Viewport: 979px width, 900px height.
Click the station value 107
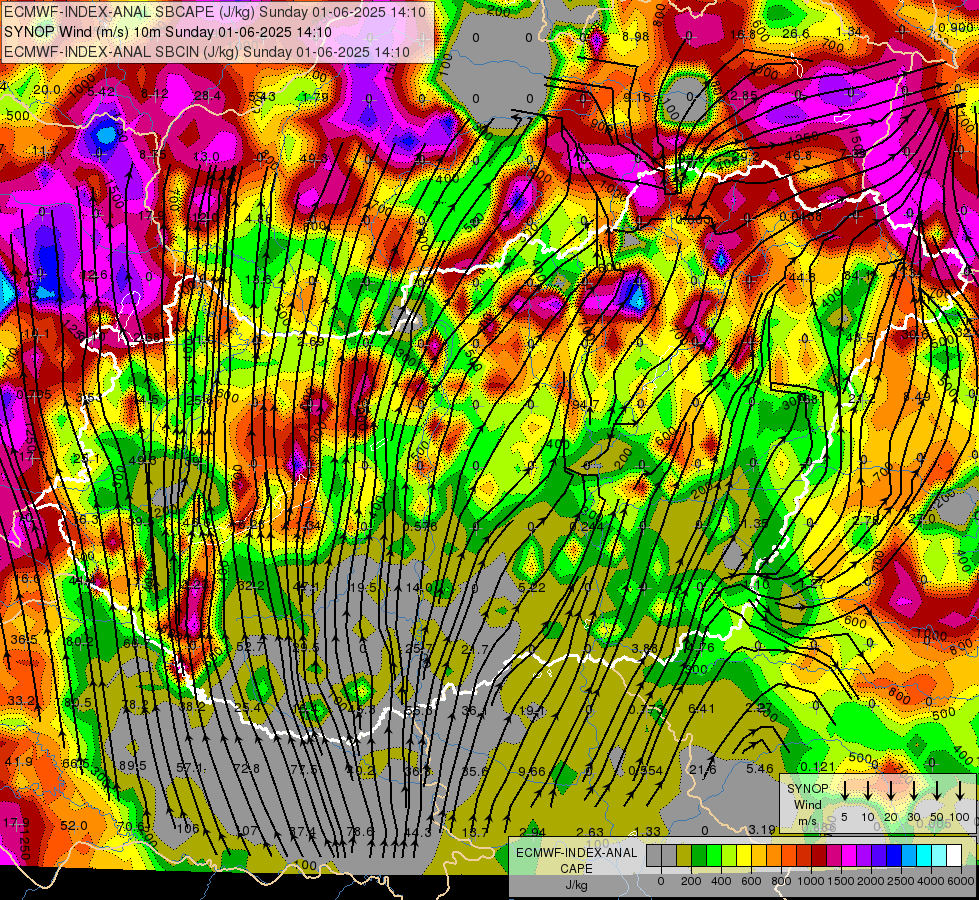point(247,831)
